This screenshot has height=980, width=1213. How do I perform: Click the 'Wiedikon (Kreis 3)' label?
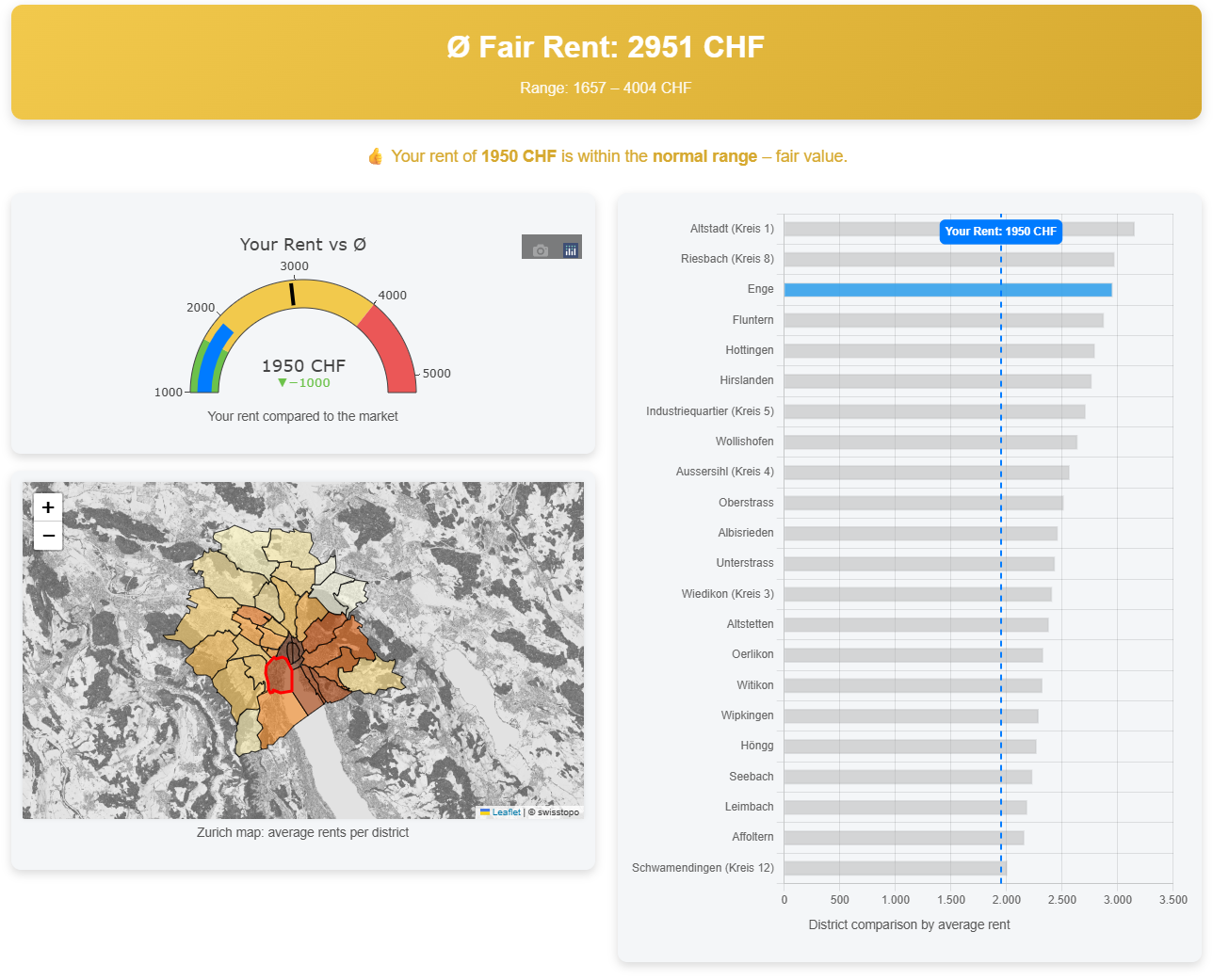pos(728,594)
